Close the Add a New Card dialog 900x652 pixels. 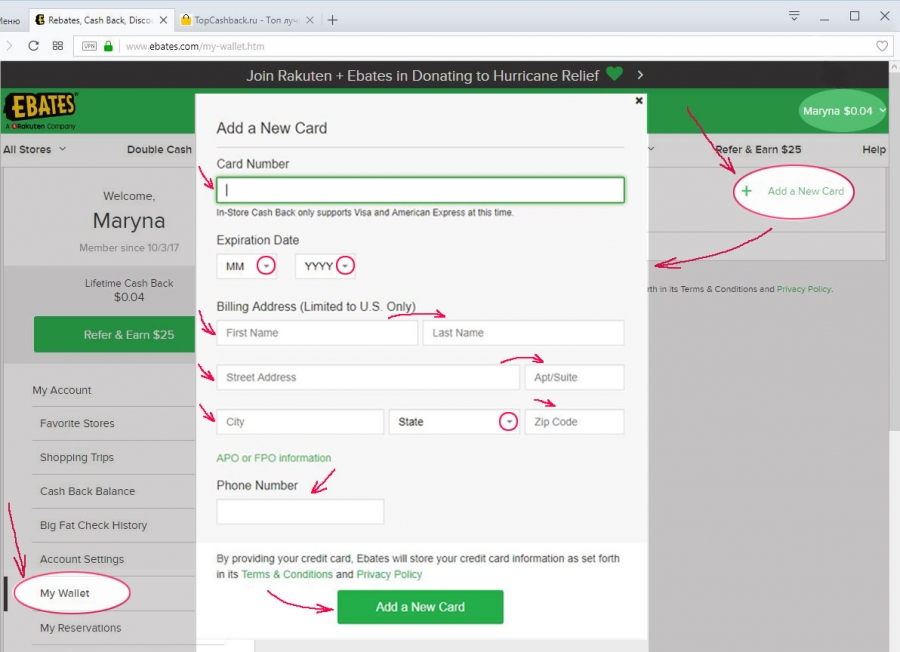639,101
